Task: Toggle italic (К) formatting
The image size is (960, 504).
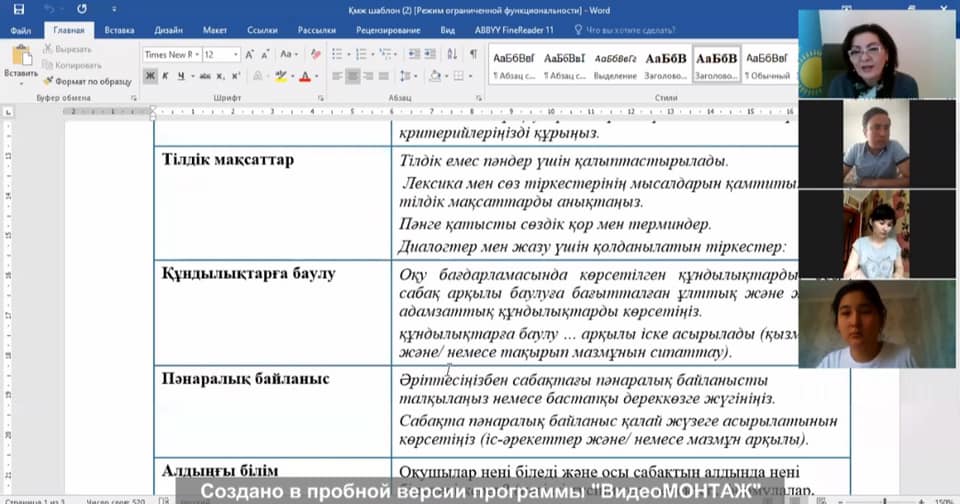Action: click(167, 76)
